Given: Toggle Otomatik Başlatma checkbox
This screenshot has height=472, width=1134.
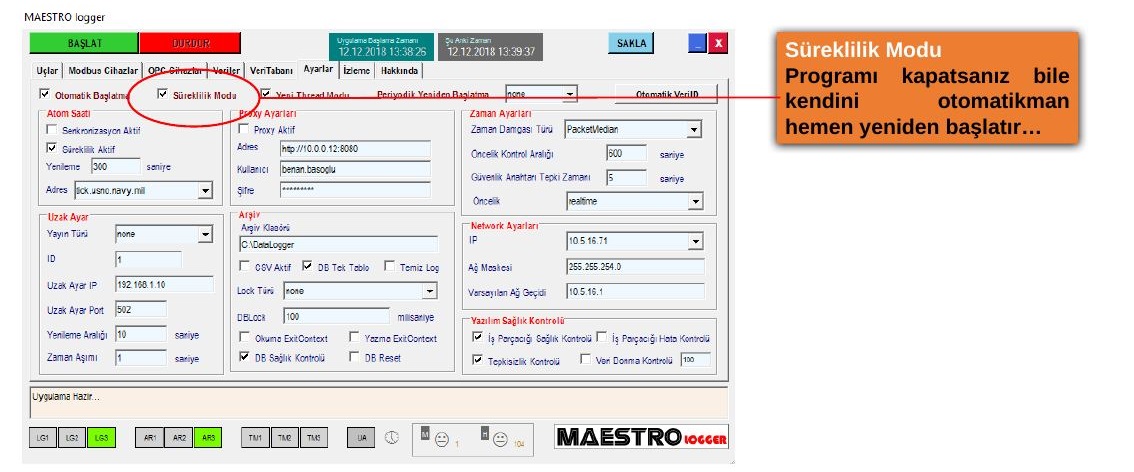Looking at the screenshot, I should [x=45, y=94].
